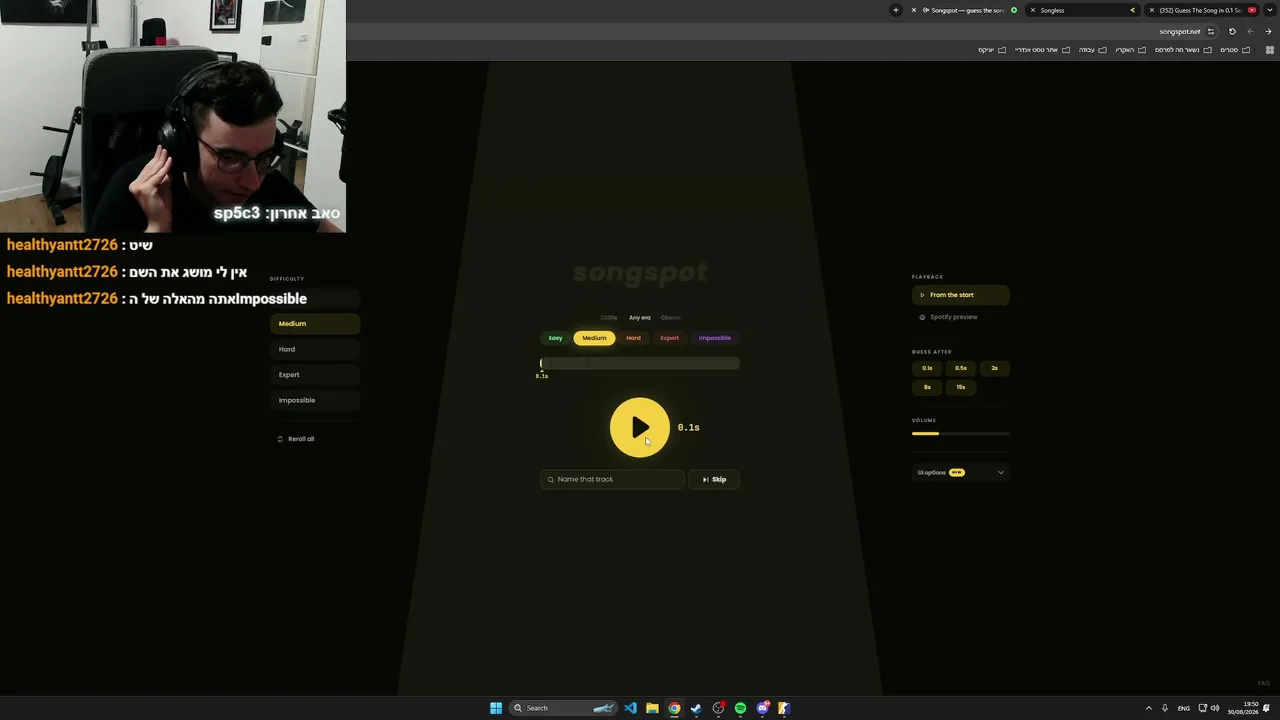Expand the UI options dropdown

point(960,472)
